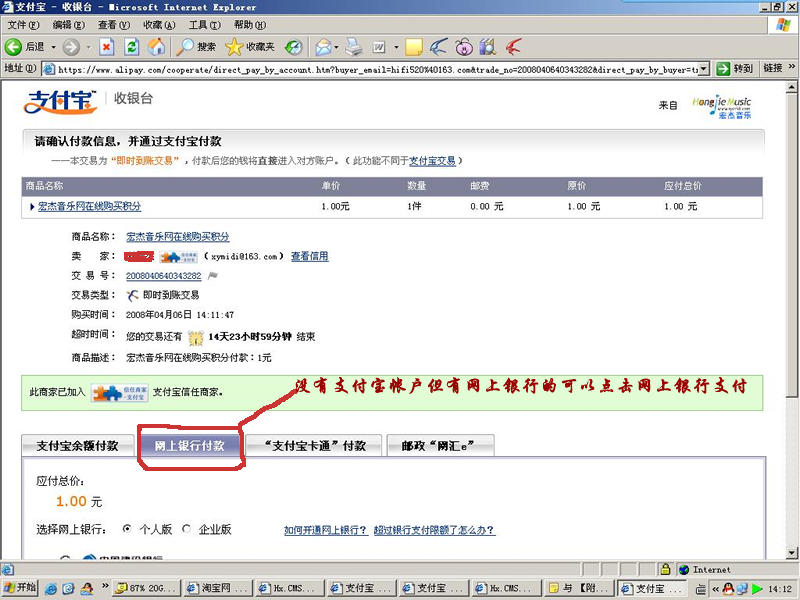
Task: Open the 帮助 (Help) menu
Action: pos(250,25)
